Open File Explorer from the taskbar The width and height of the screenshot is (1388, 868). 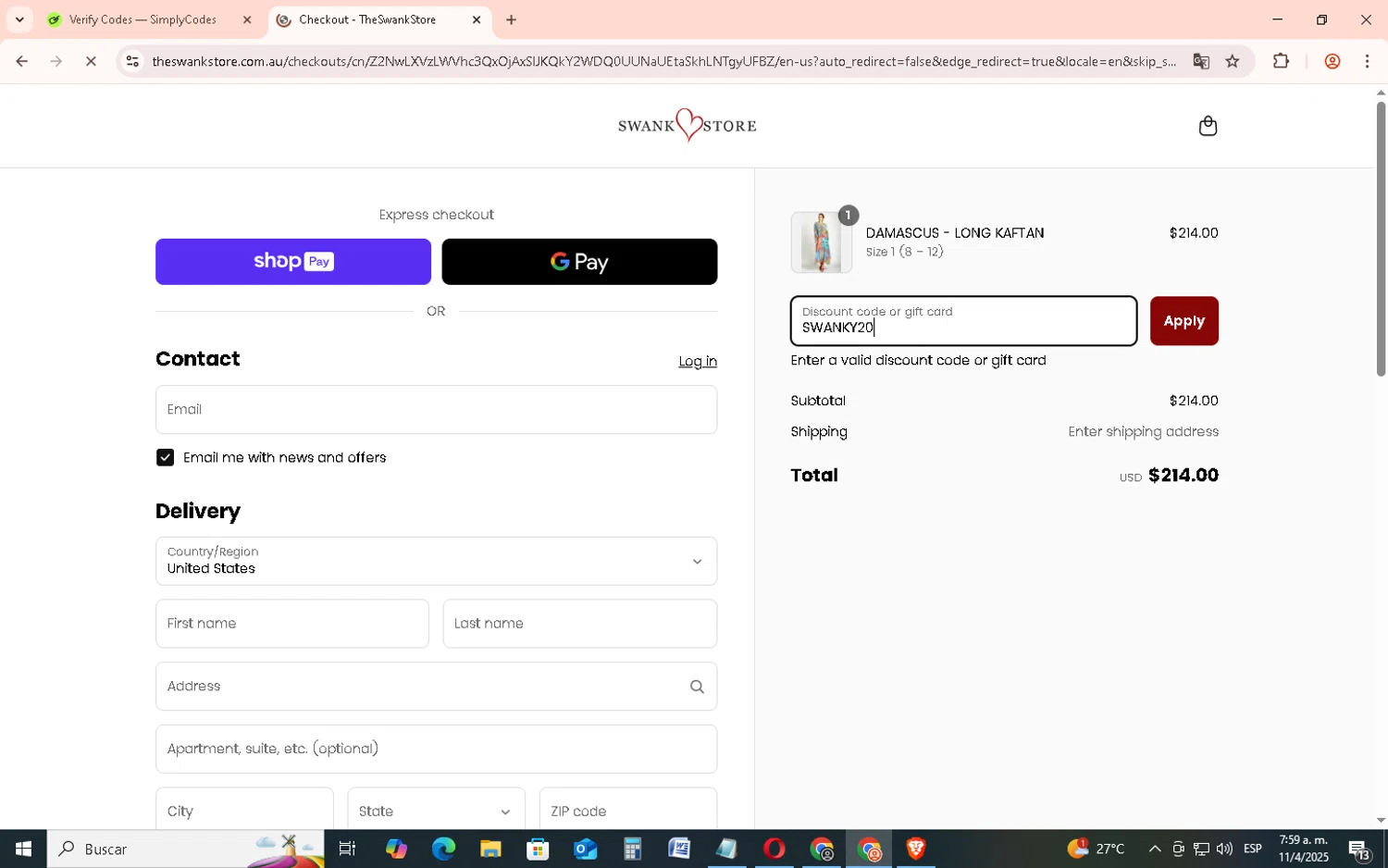[490, 849]
